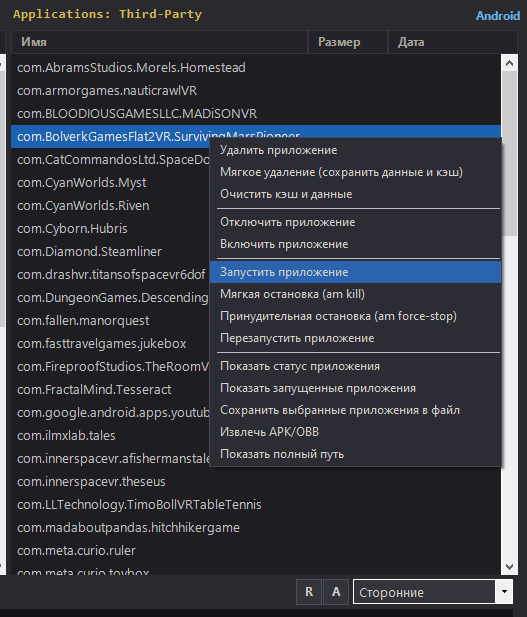Click the A button at bottom
Viewport: 527px width, 617px height.
[336, 592]
